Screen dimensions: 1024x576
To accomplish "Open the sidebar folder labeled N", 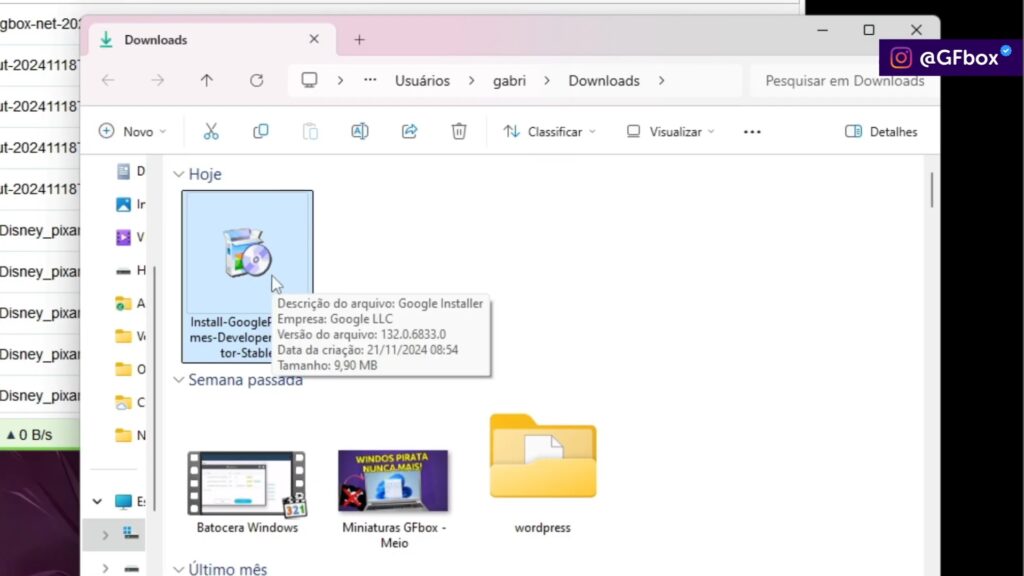I will 131,435.
